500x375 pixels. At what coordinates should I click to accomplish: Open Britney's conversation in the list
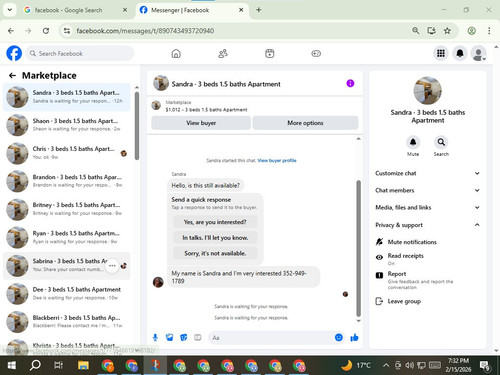66,209
